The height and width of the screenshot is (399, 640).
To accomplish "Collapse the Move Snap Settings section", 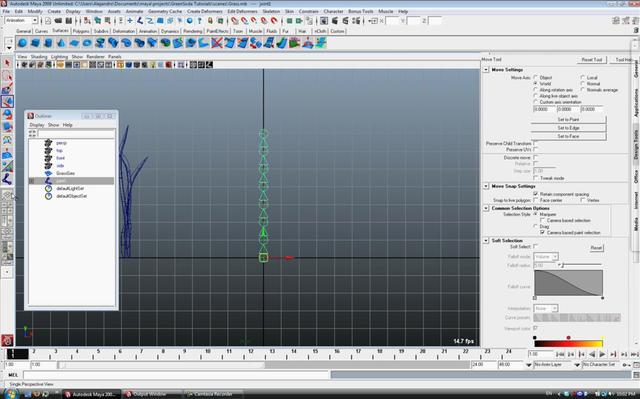I will click(486, 186).
